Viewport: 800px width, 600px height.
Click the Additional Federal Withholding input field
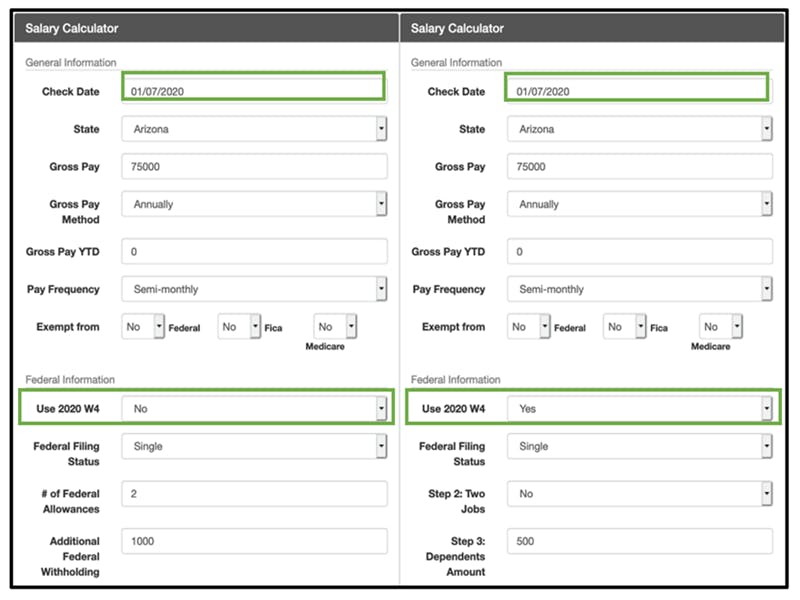(x=254, y=541)
